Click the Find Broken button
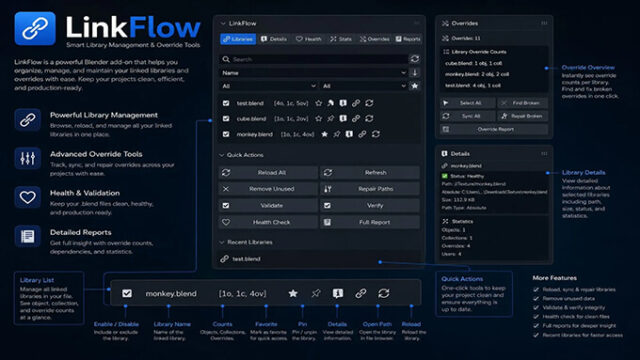 [x=523, y=103]
